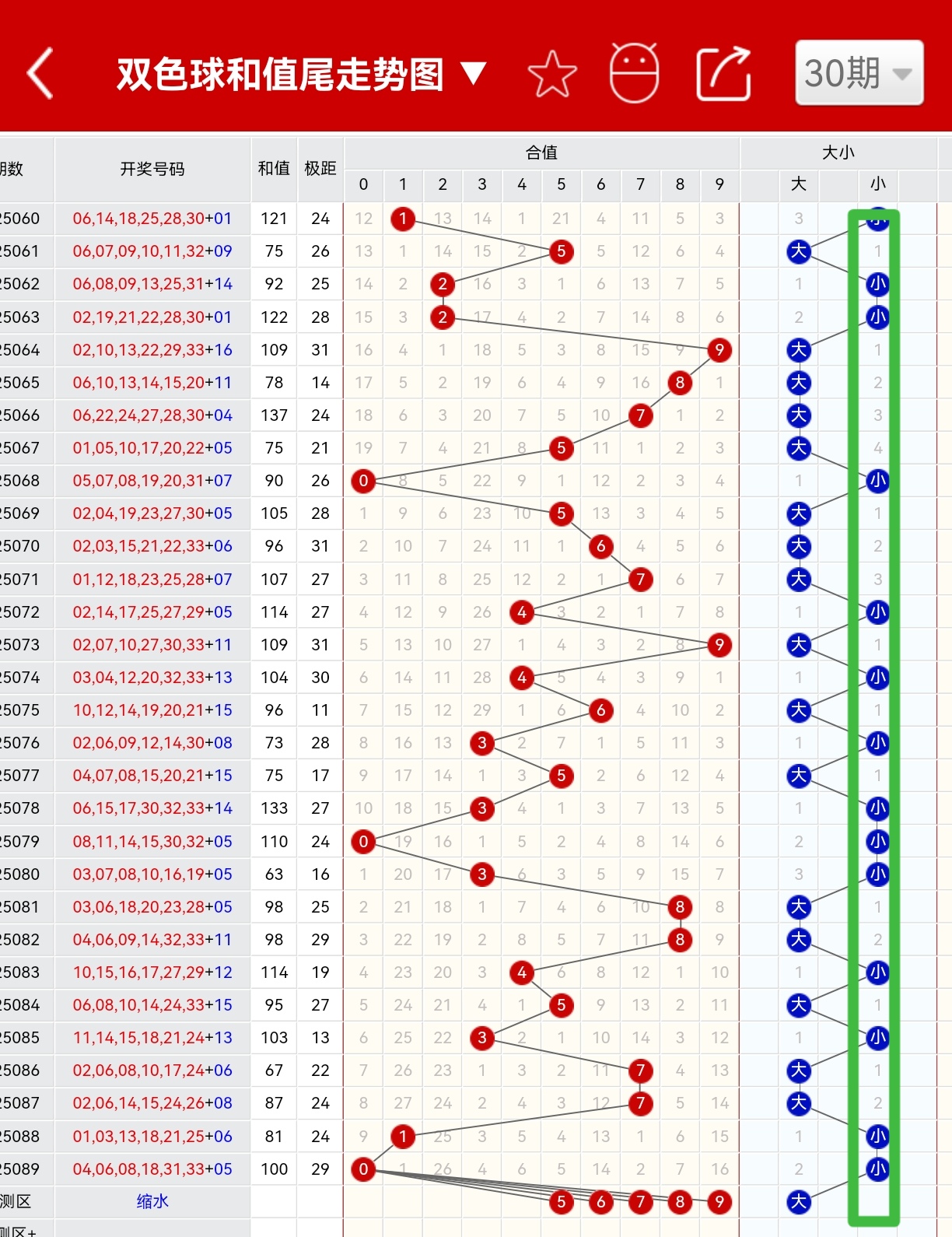Click sum value 63 in row 25080

coord(274,874)
